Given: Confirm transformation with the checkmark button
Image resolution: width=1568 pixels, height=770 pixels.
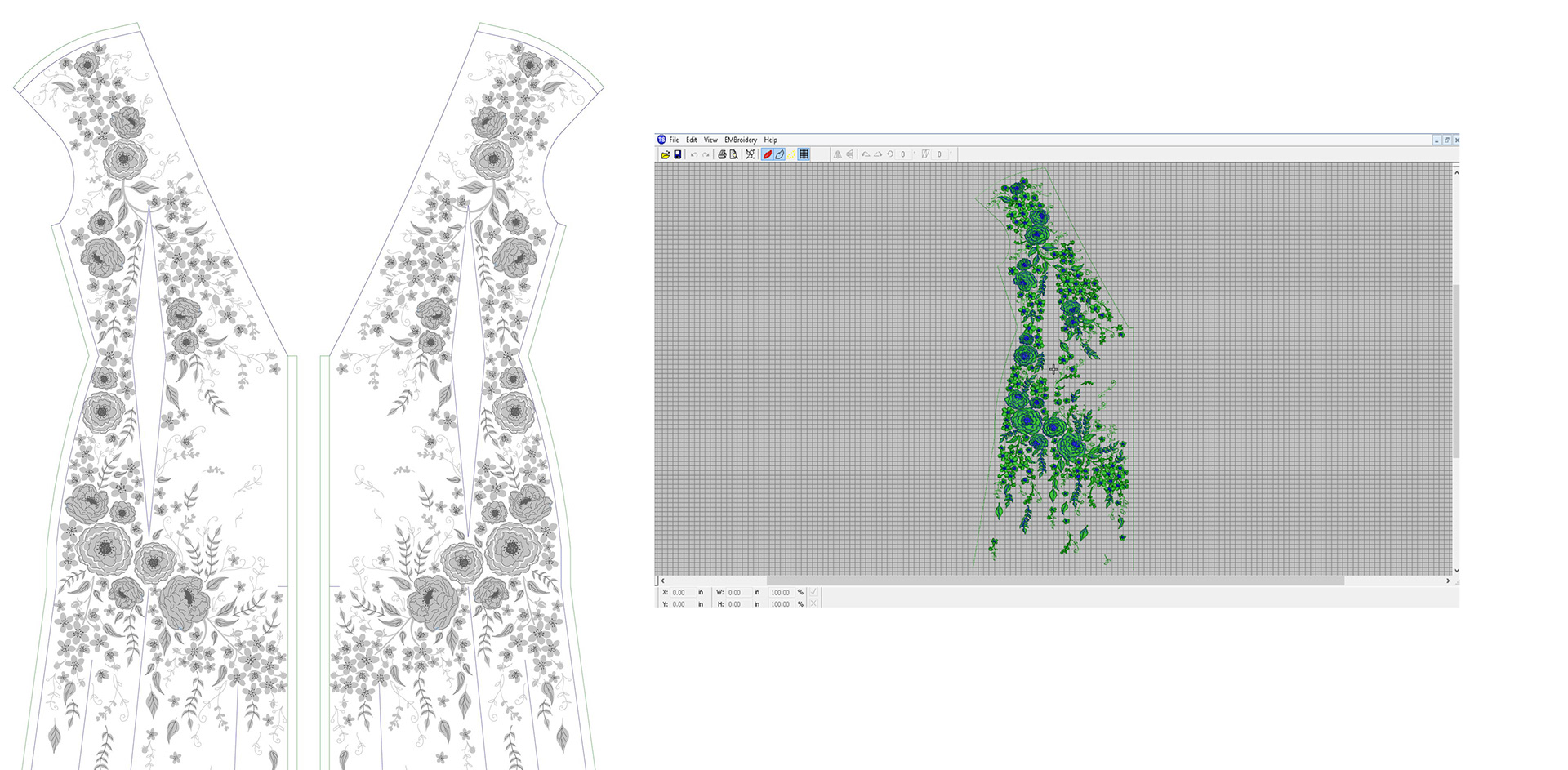Looking at the screenshot, I should [x=814, y=593].
